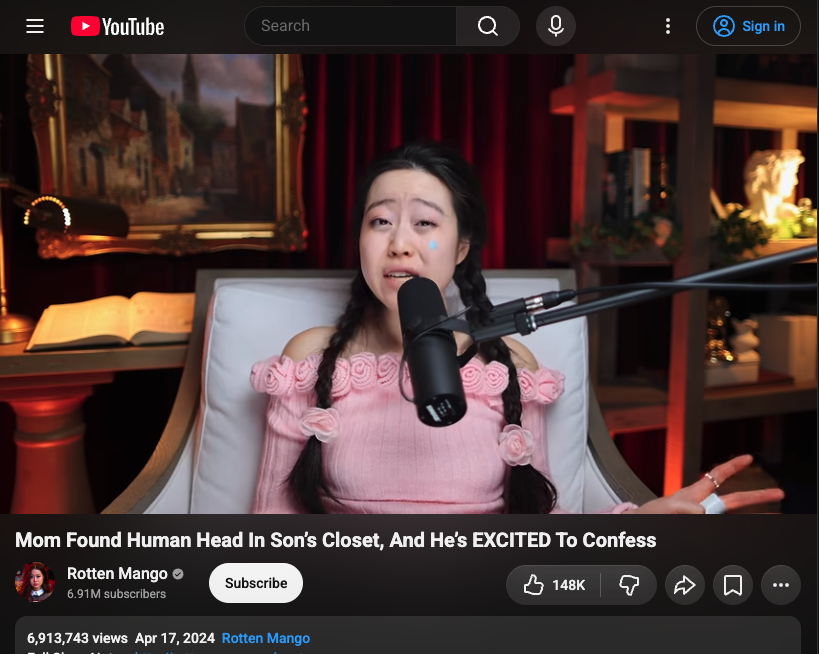The image size is (819, 654).
Task: Sign in to YouTube account
Action: click(748, 26)
